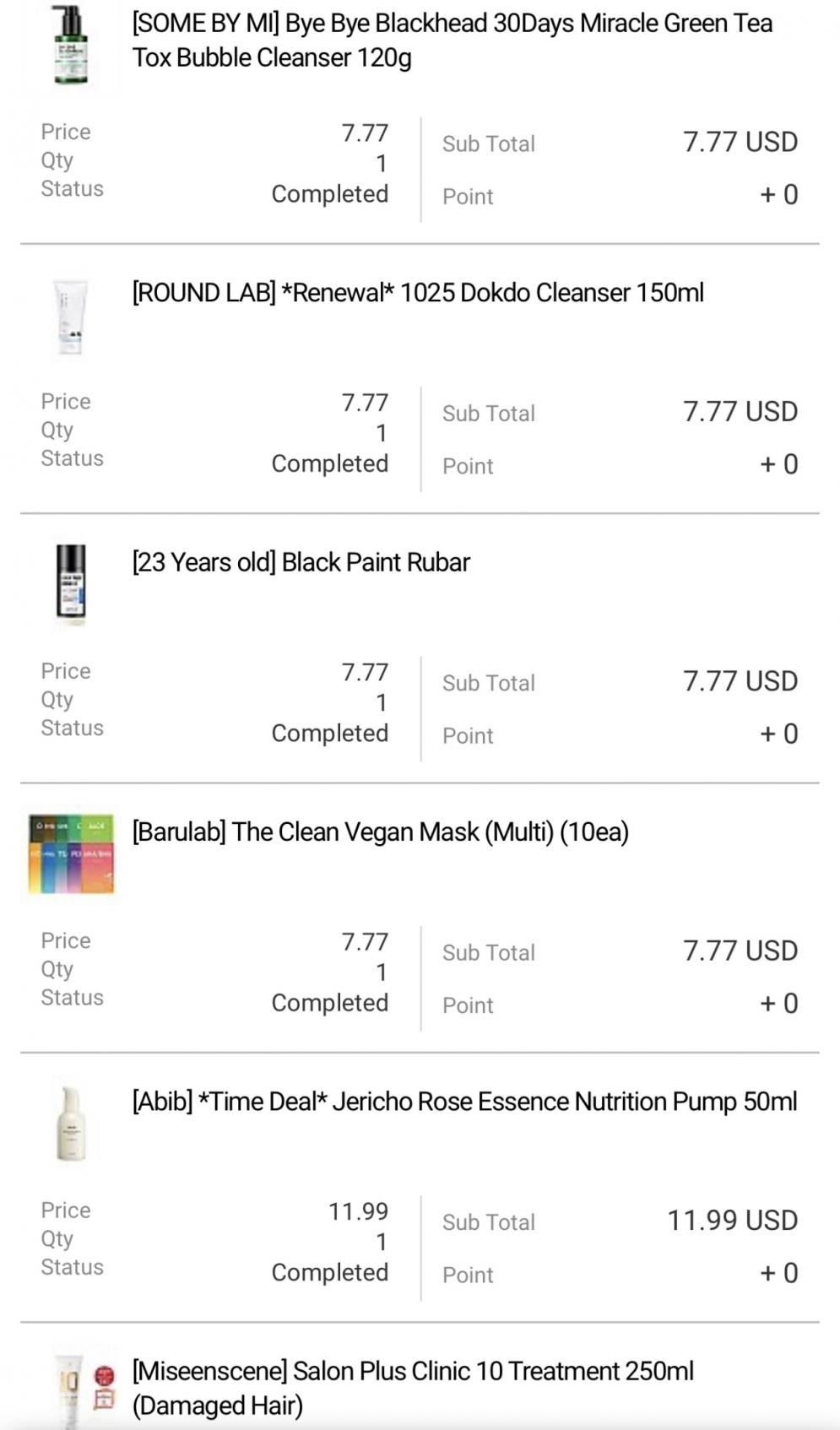Click the 11.99 USD sub total amount
This screenshot has width=840, height=1430.
[x=732, y=1221]
